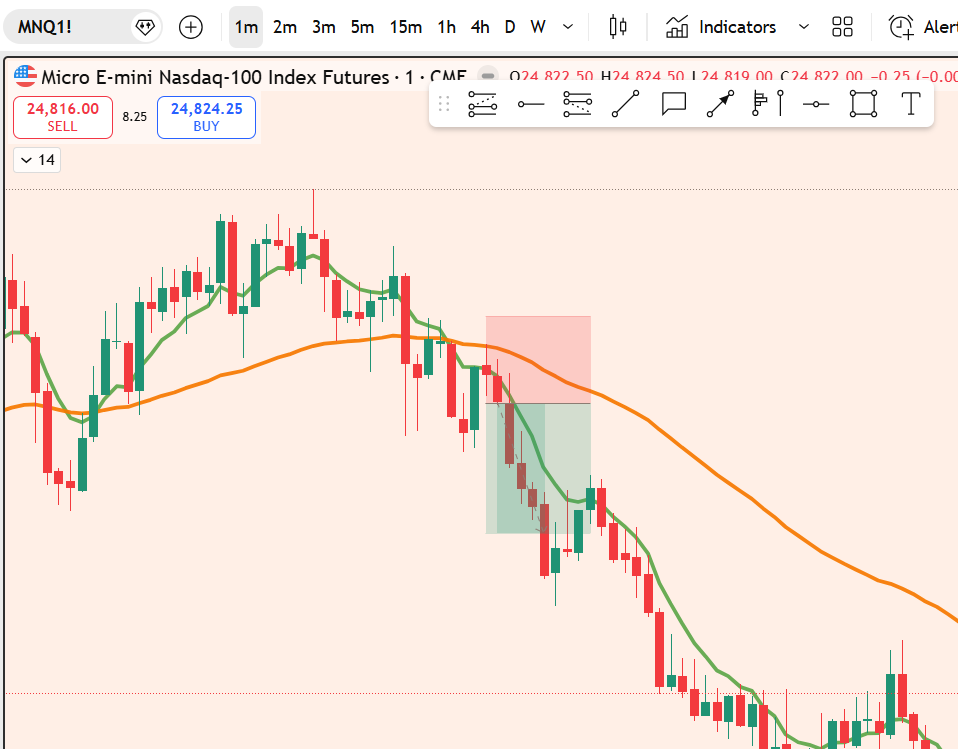Select the callout comment drawing tool
Screen dimensions: 958x749
coord(674,104)
